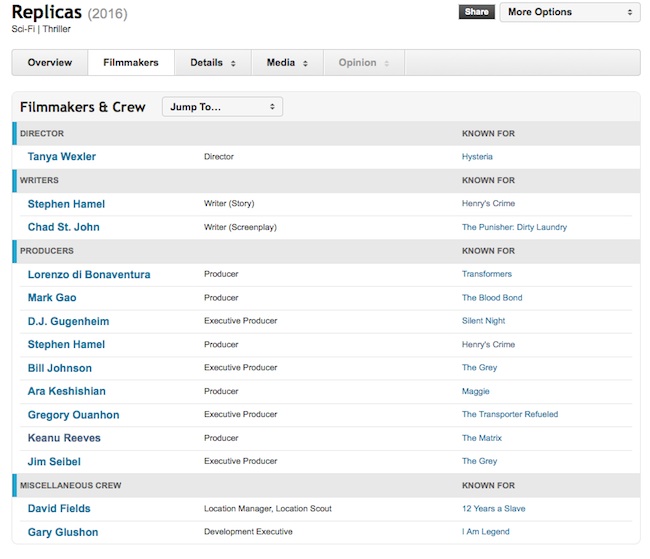Open director Tanya Wexler's profile

tap(62, 157)
